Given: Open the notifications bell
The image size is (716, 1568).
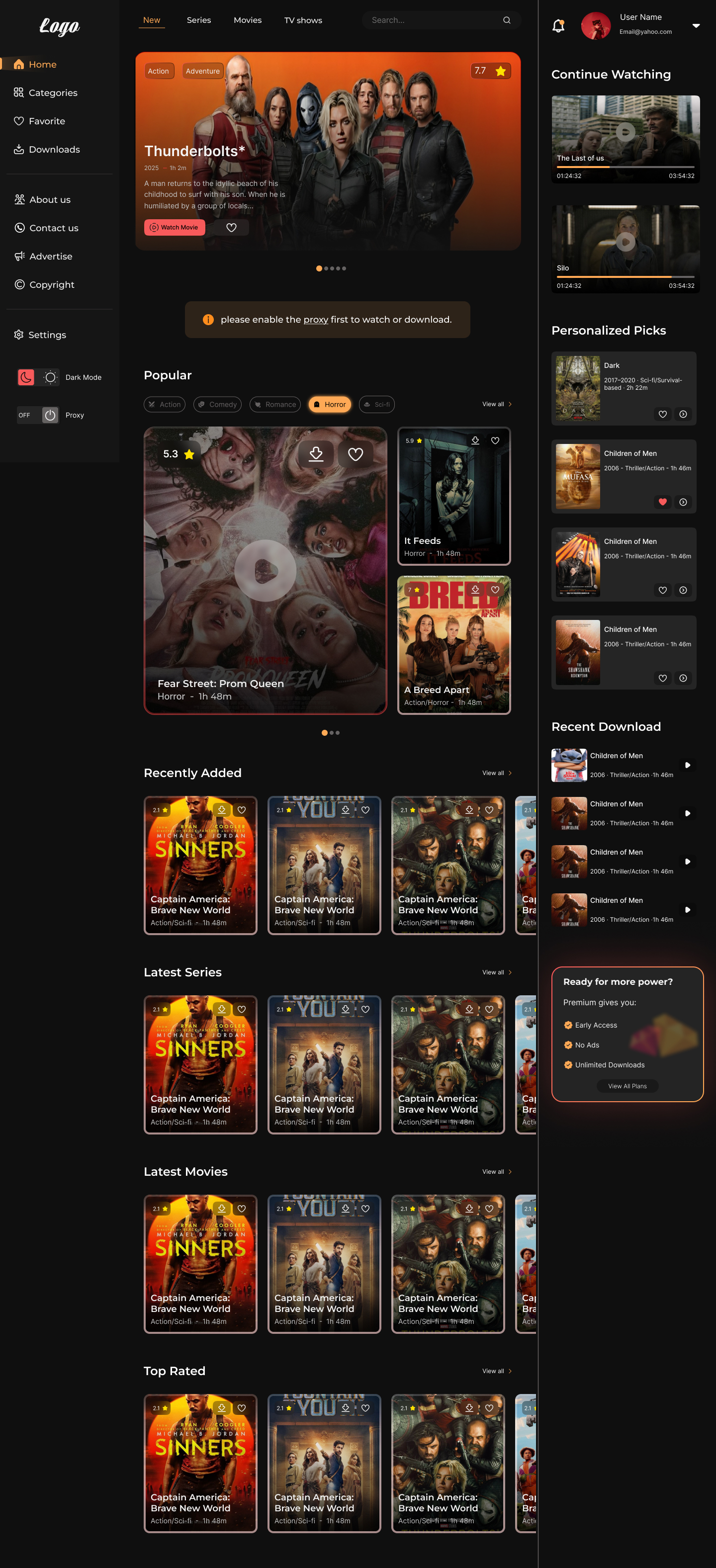Looking at the screenshot, I should [558, 25].
